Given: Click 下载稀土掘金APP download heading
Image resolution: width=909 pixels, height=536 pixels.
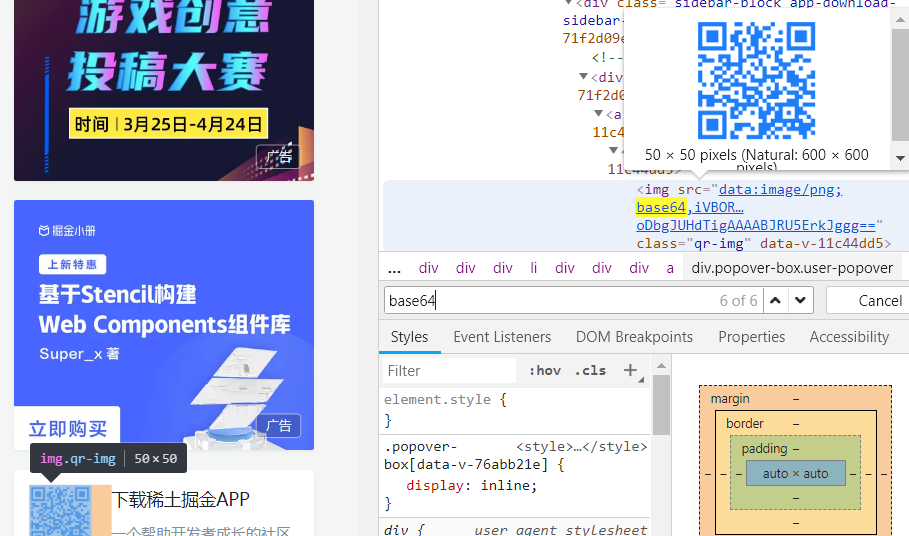Looking at the screenshot, I should tap(180, 499).
